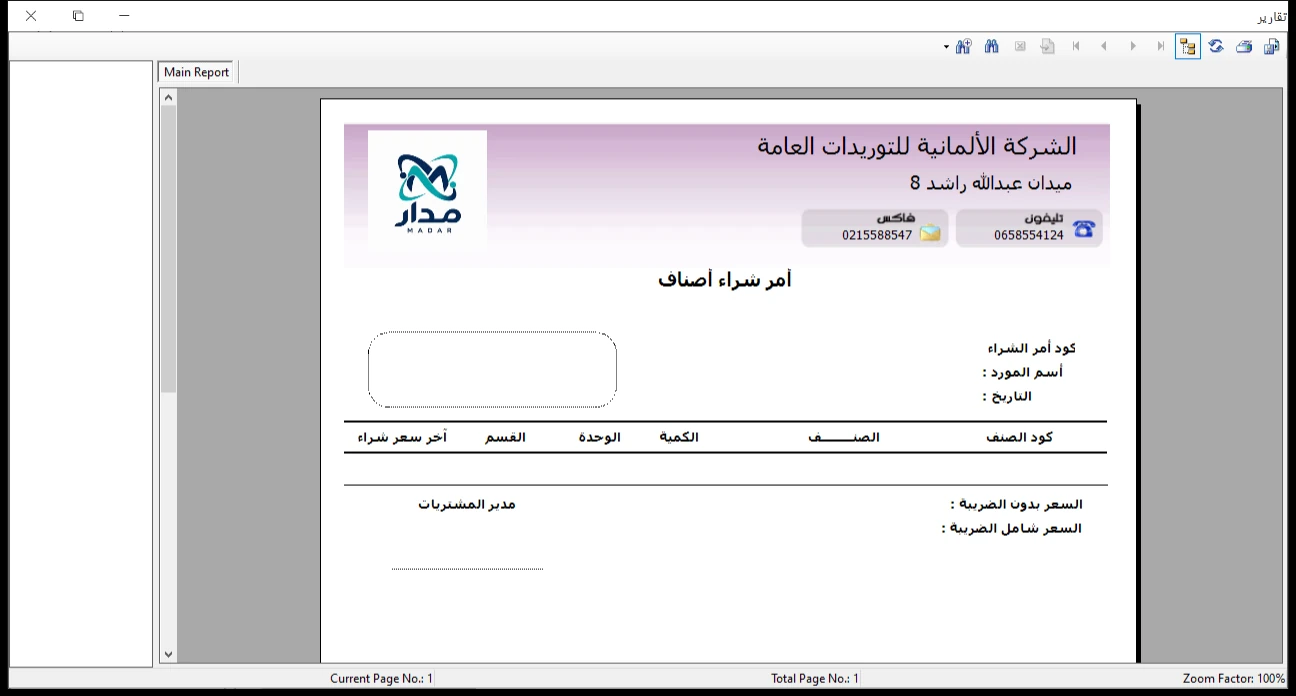Image resolution: width=1296 pixels, height=696 pixels.
Task: Click column header كود الصنف
Action: point(1019,438)
